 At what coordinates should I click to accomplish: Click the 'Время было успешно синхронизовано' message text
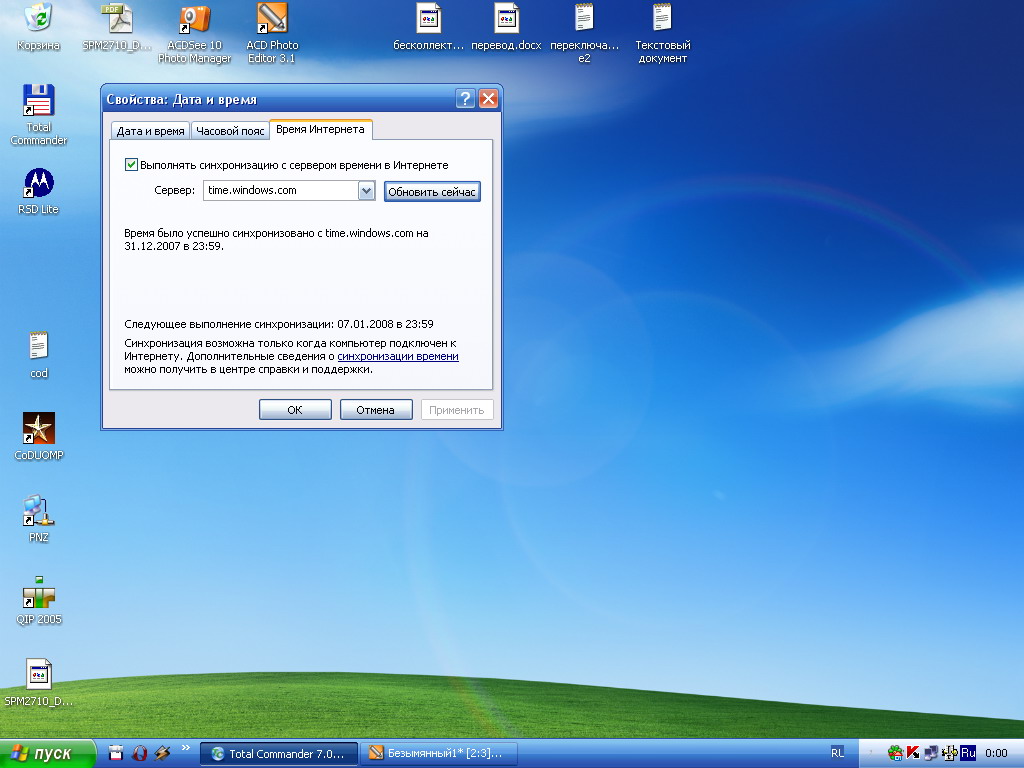click(x=276, y=240)
